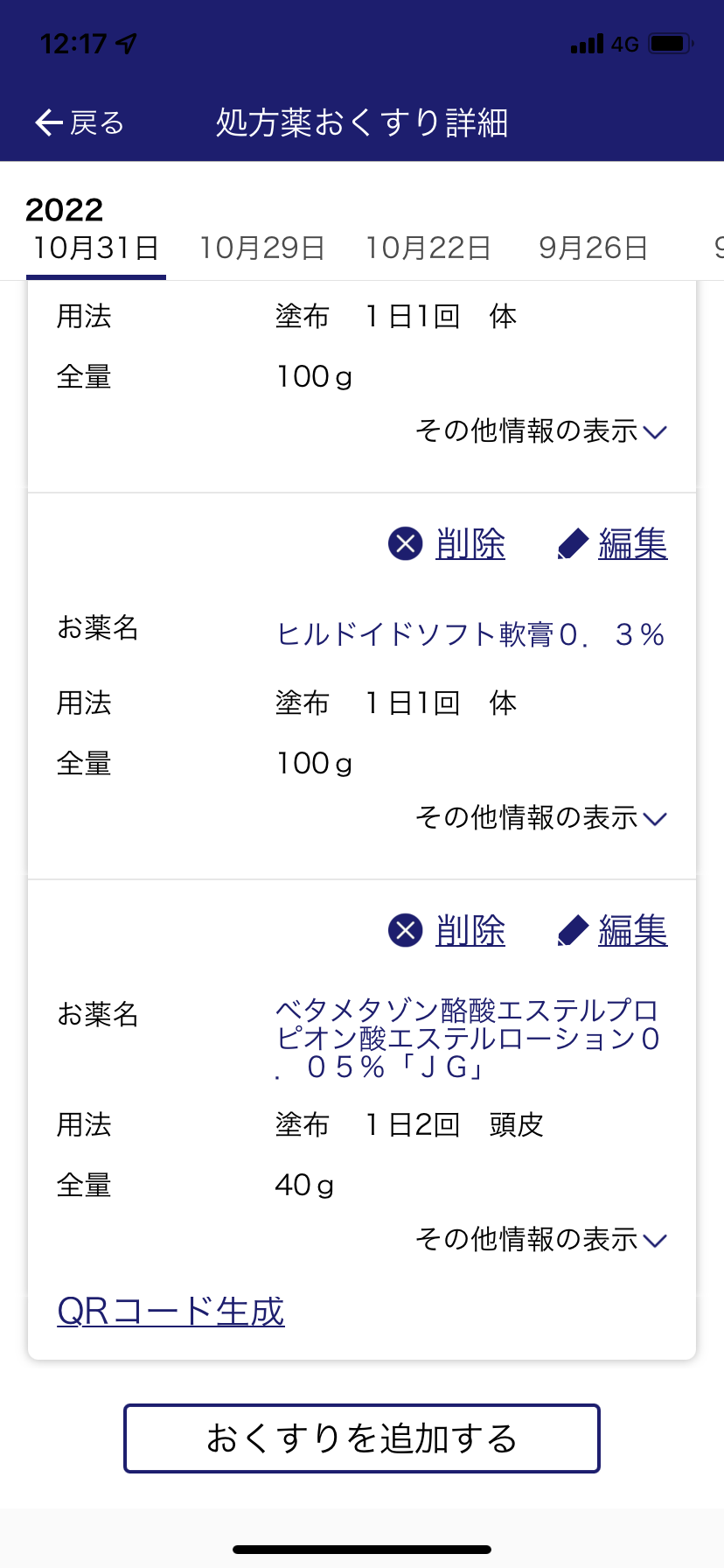Click pencil edit icon for ヒルドイドソフト軟膏

574,544
